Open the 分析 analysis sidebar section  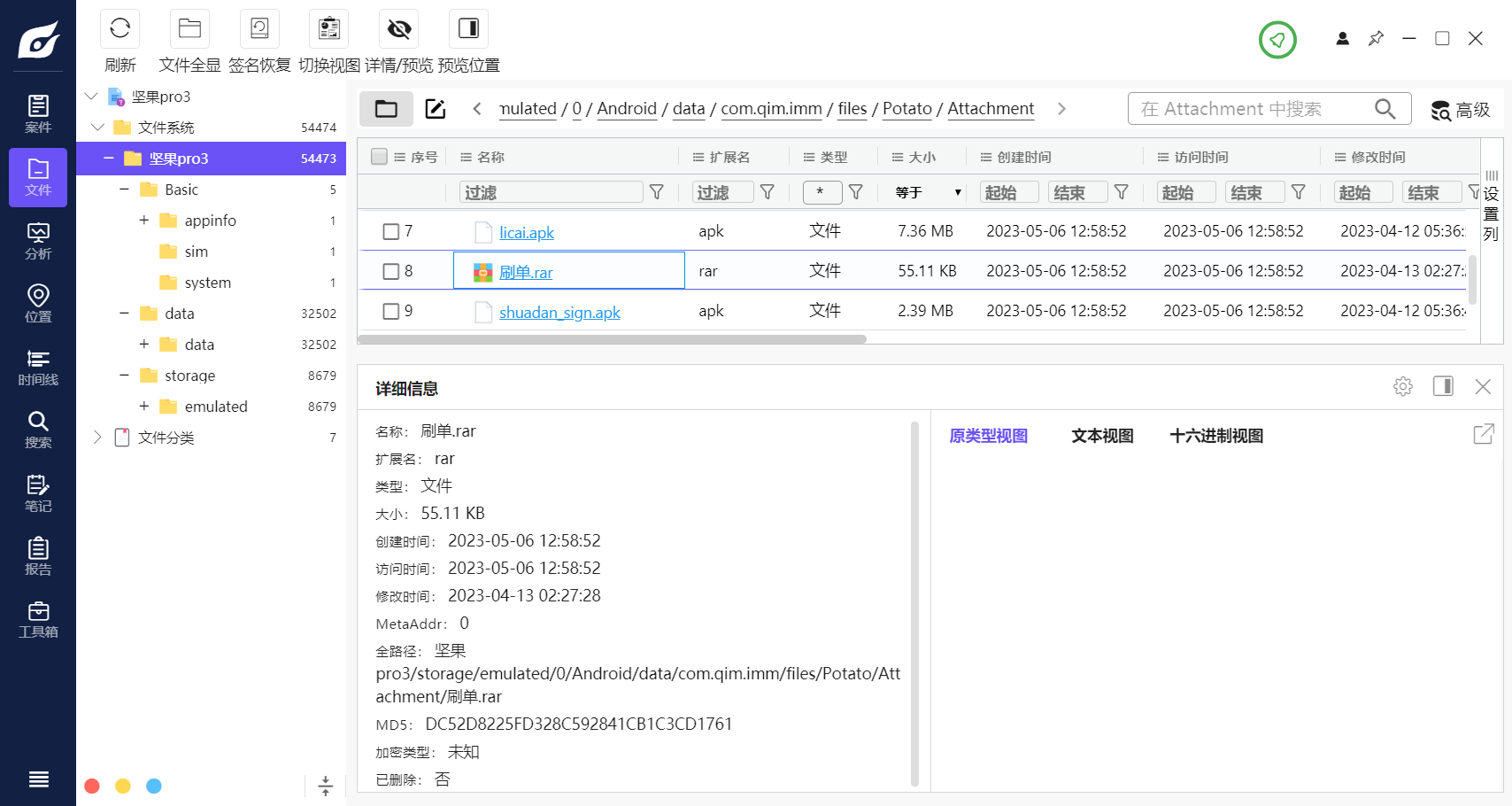[38, 241]
